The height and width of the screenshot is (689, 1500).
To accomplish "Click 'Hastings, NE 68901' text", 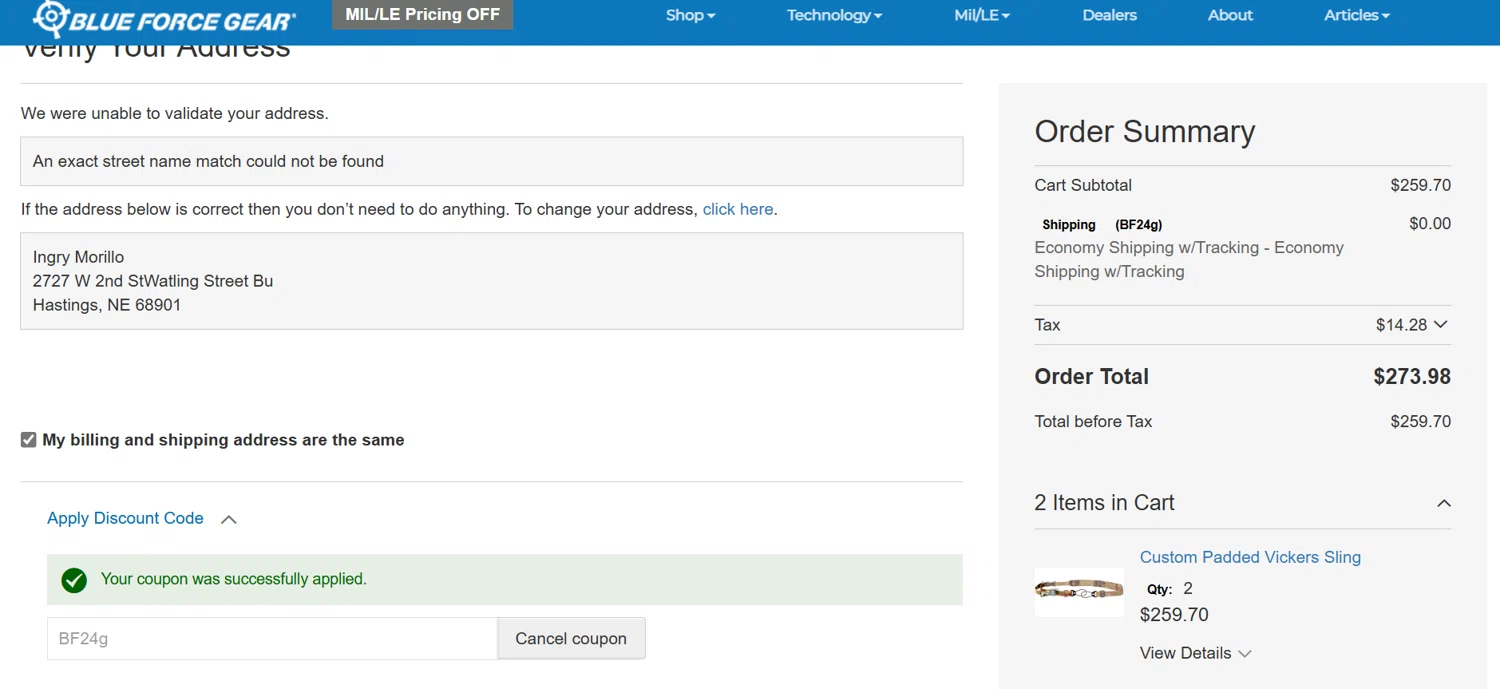I will (107, 305).
